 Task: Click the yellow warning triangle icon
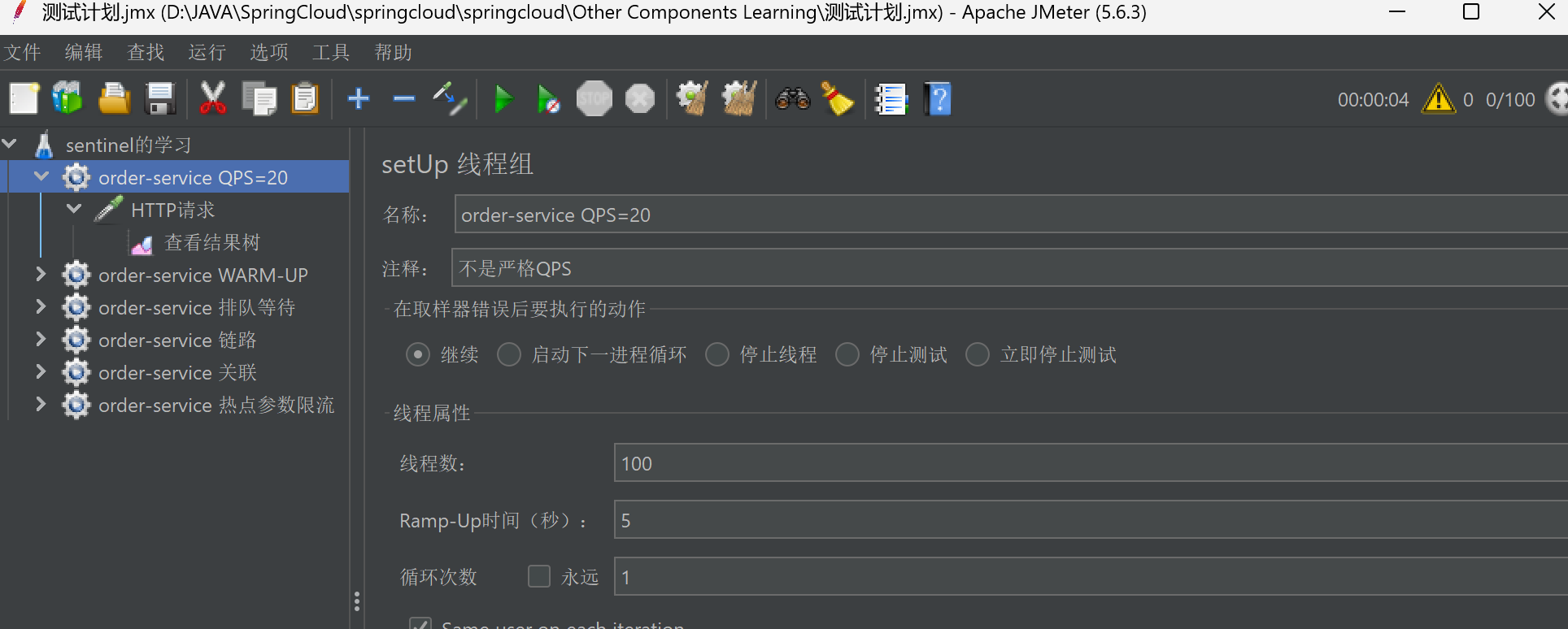point(1439,99)
